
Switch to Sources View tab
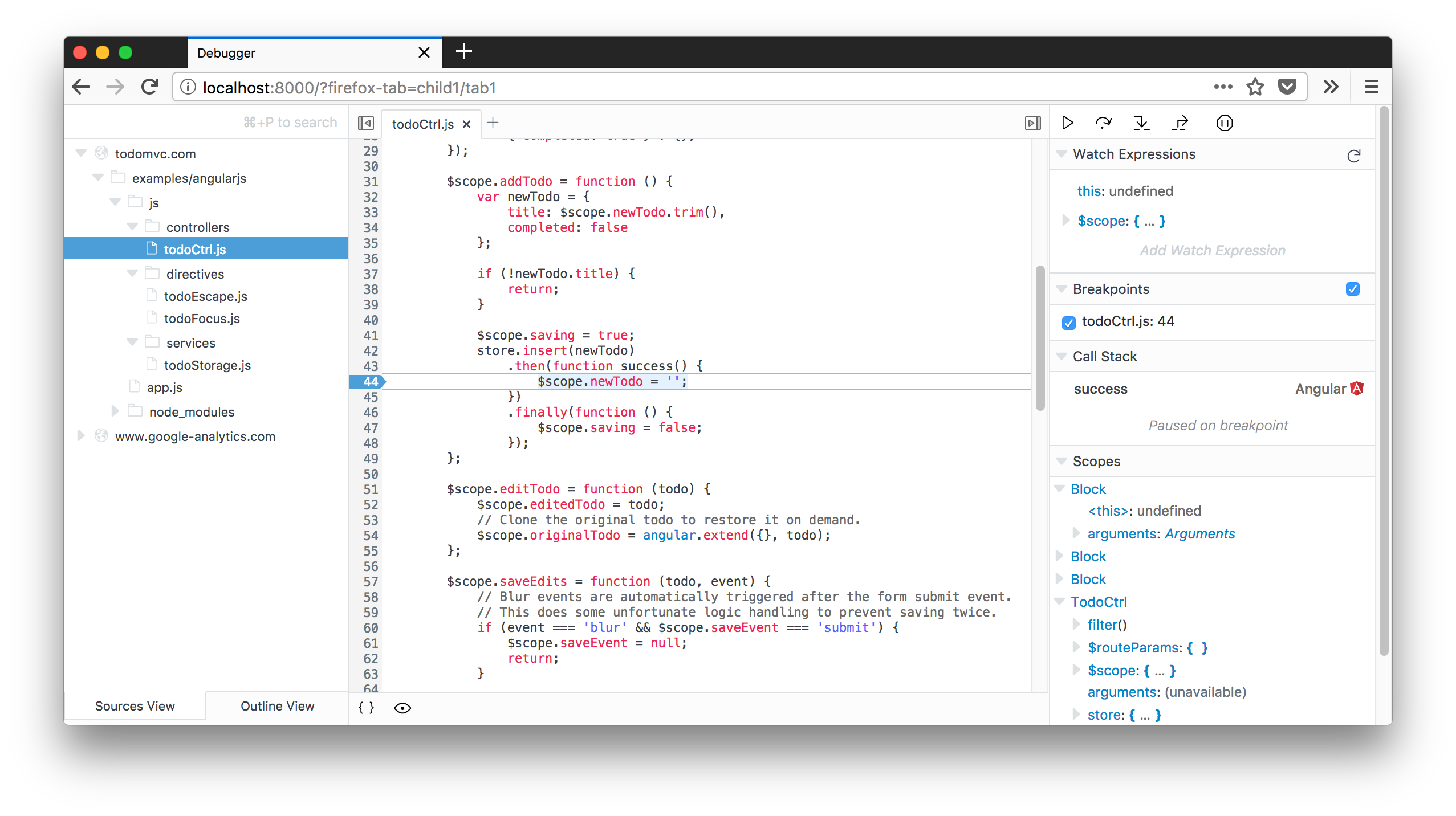[134, 705]
